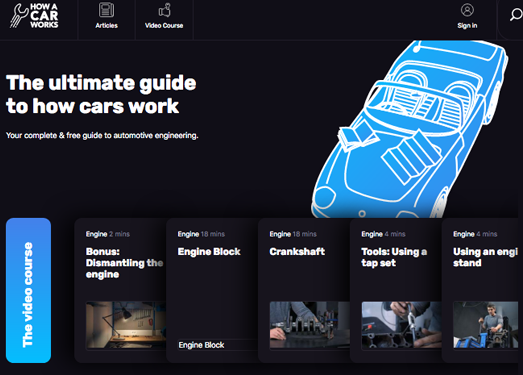Click 'Engine 4 mins' label on engine stand card
This screenshot has width=523, height=375.
tap(475, 234)
